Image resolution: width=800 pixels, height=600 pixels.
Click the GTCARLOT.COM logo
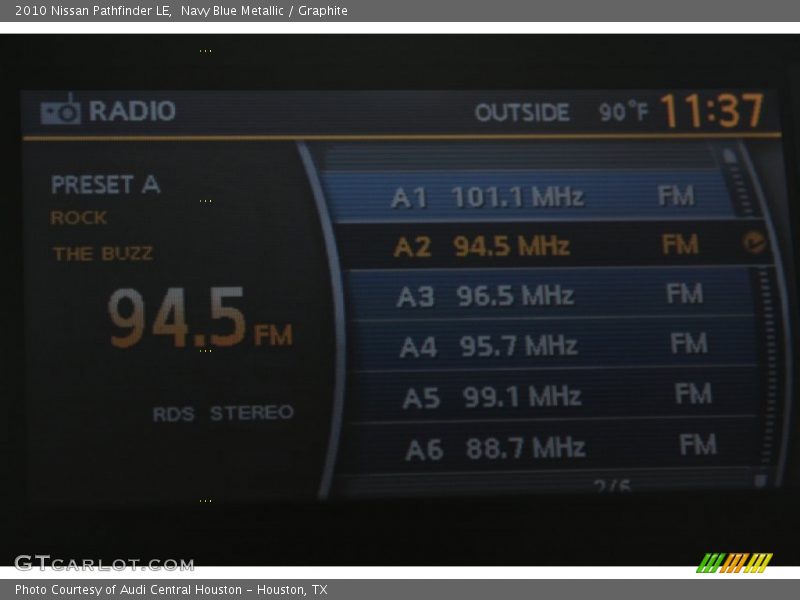pos(105,563)
